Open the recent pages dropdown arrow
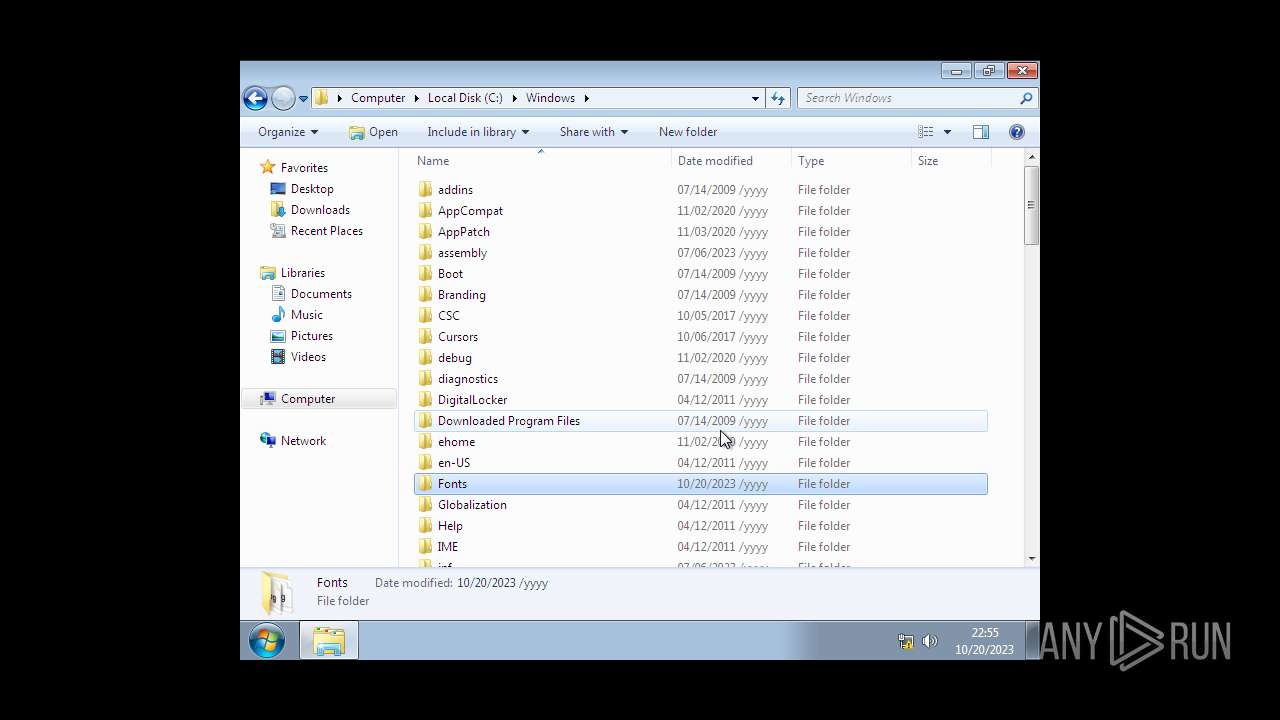 click(303, 99)
